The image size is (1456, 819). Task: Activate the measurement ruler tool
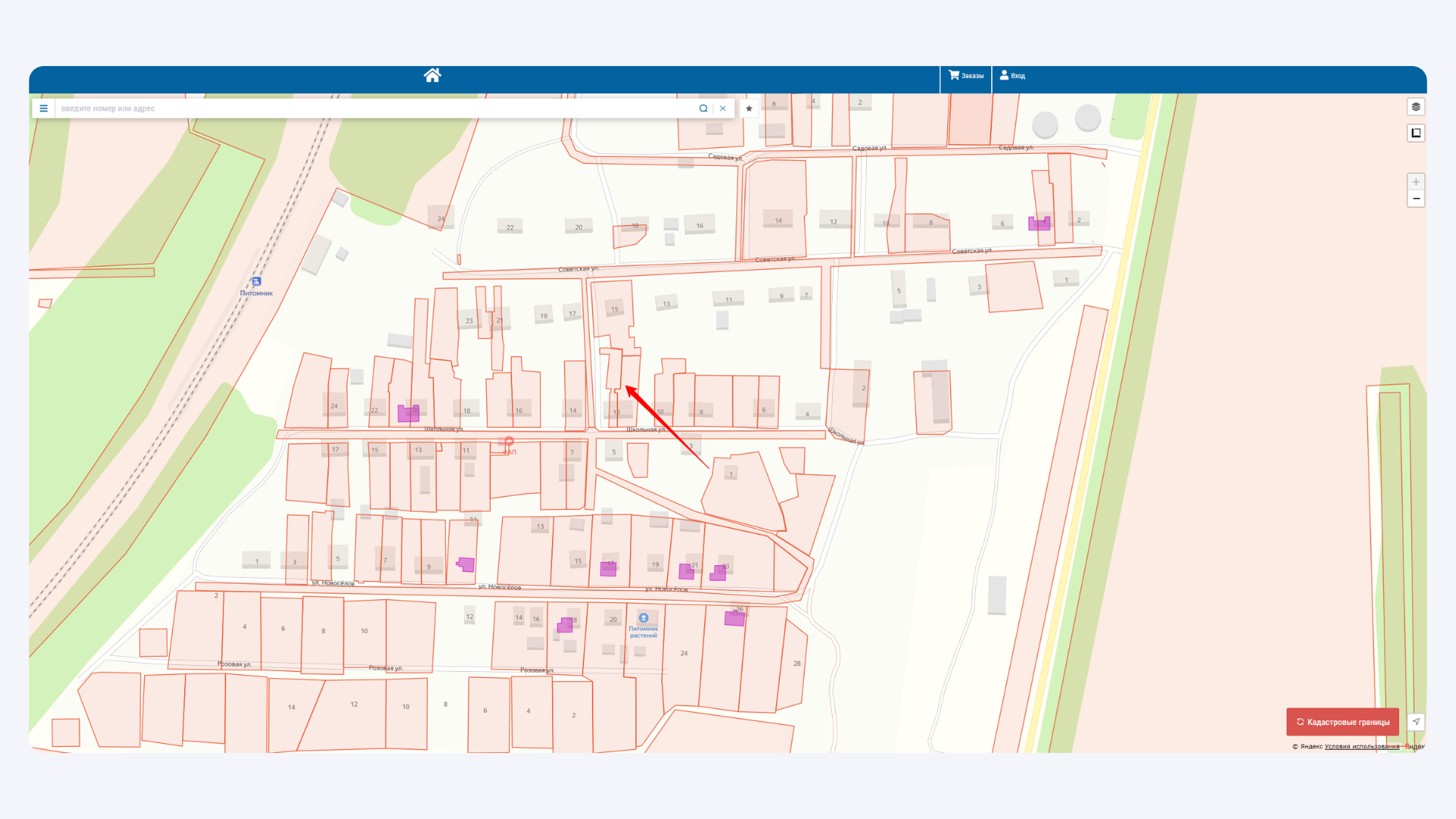pyautogui.click(x=1416, y=133)
